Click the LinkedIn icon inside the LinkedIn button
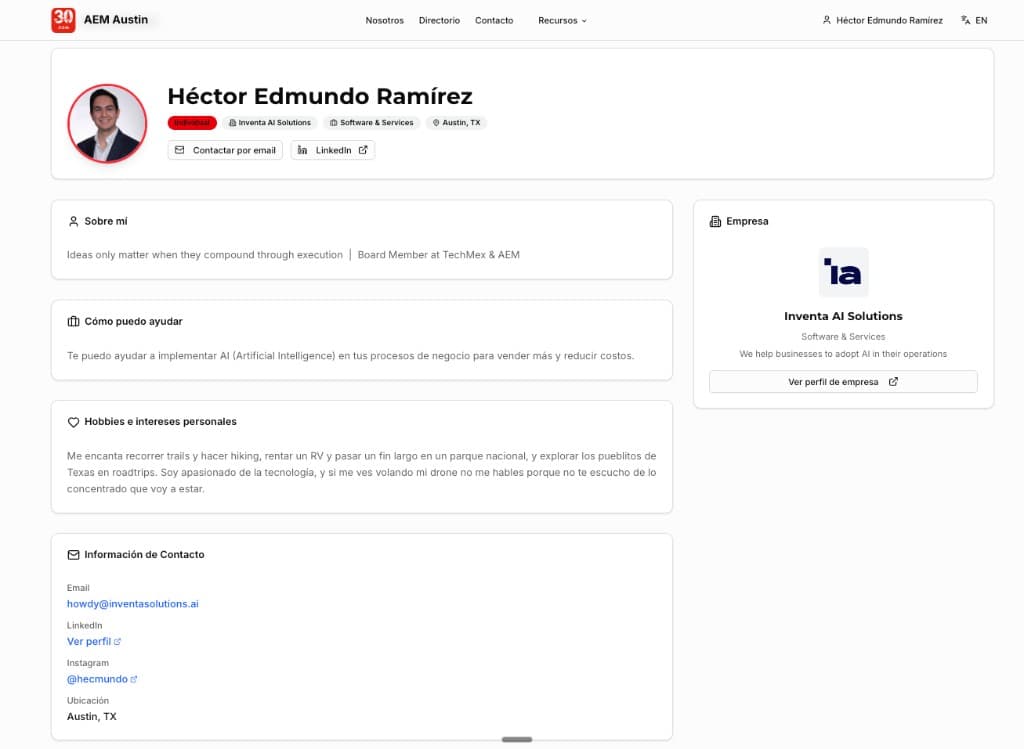This screenshot has width=1024, height=749. [x=304, y=149]
